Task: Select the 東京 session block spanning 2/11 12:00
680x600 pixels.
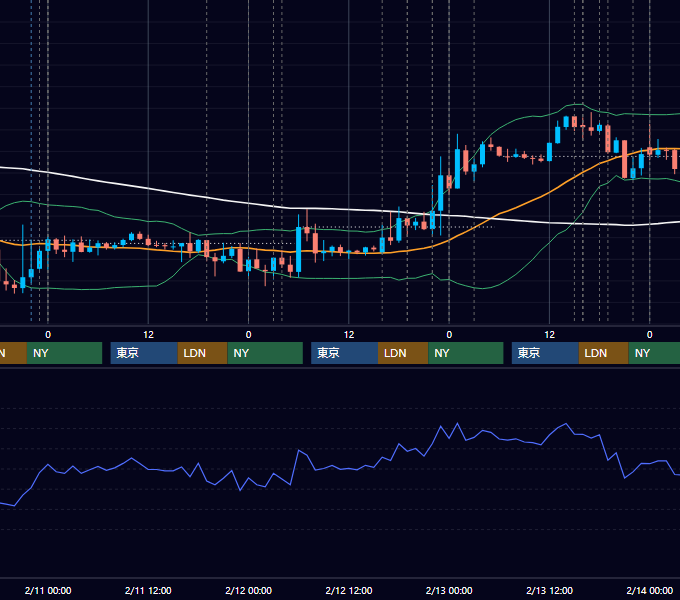Action: (x=144, y=353)
